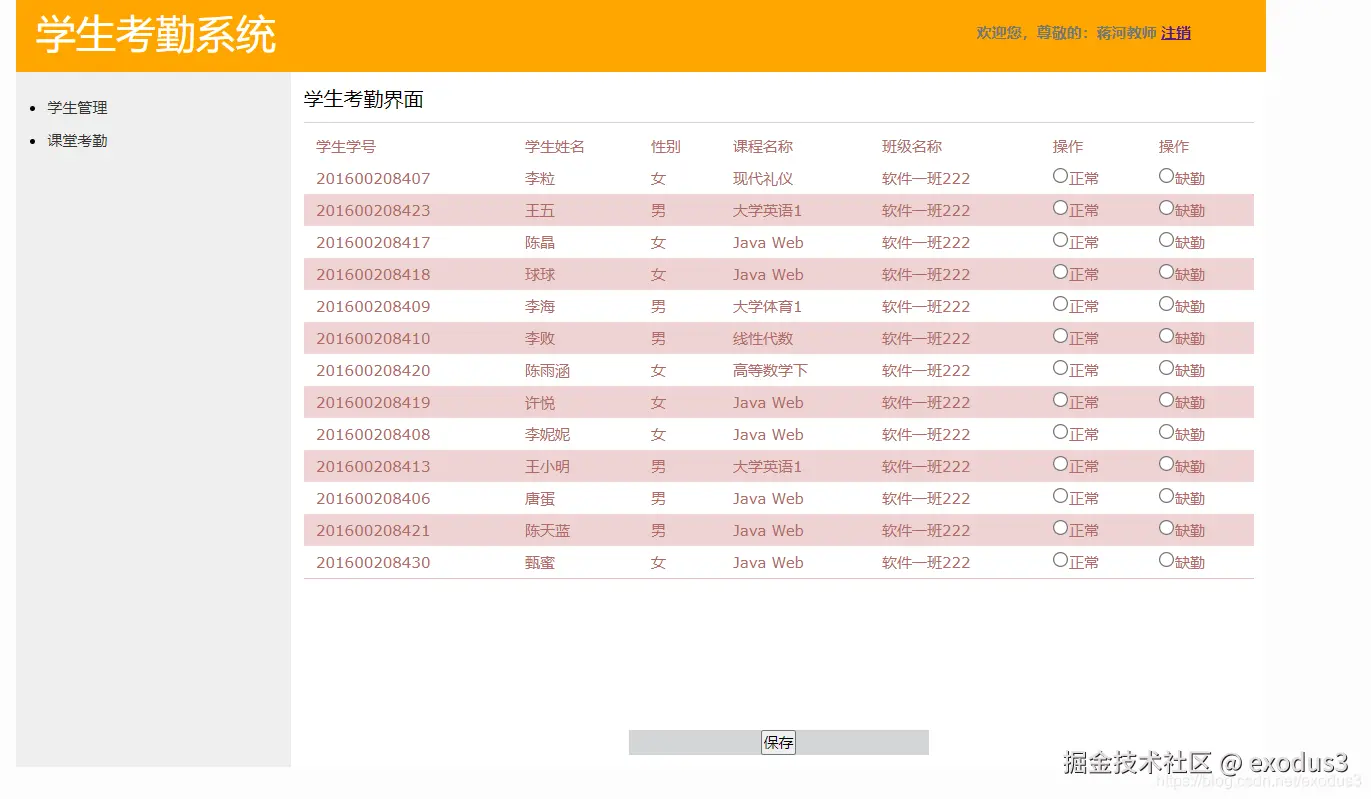Set 甄蜜 attendance to 缺勤
Viewport: 1371px width, 799px height.
[x=1166, y=560]
